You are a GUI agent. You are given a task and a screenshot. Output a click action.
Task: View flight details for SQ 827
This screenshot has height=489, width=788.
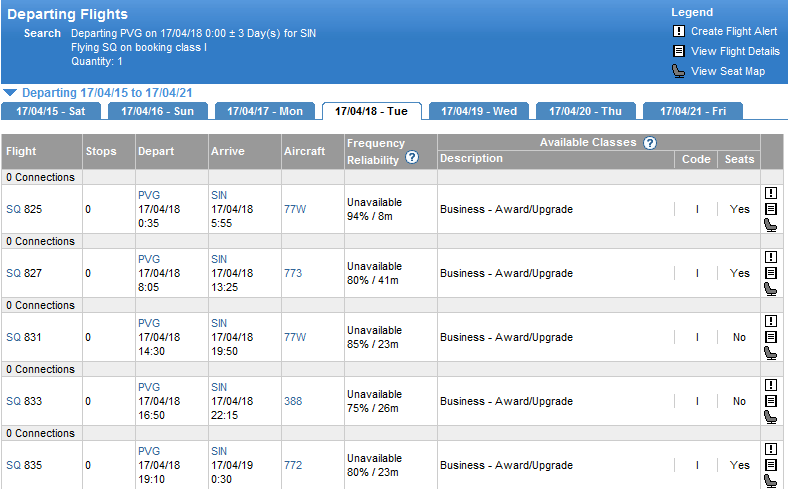pyautogui.click(x=771, y=273)
